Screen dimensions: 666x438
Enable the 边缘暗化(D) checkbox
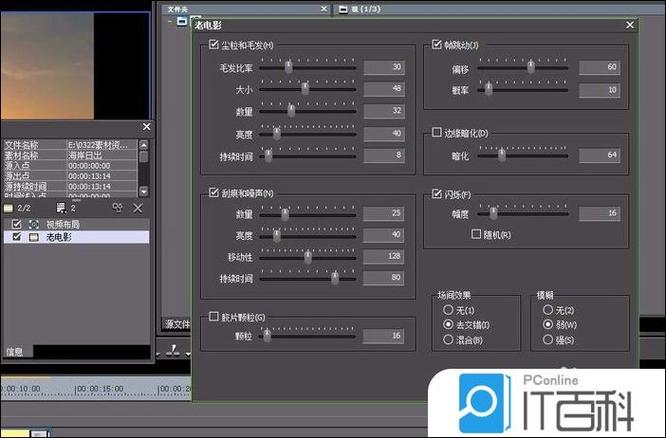pos(437,132)
